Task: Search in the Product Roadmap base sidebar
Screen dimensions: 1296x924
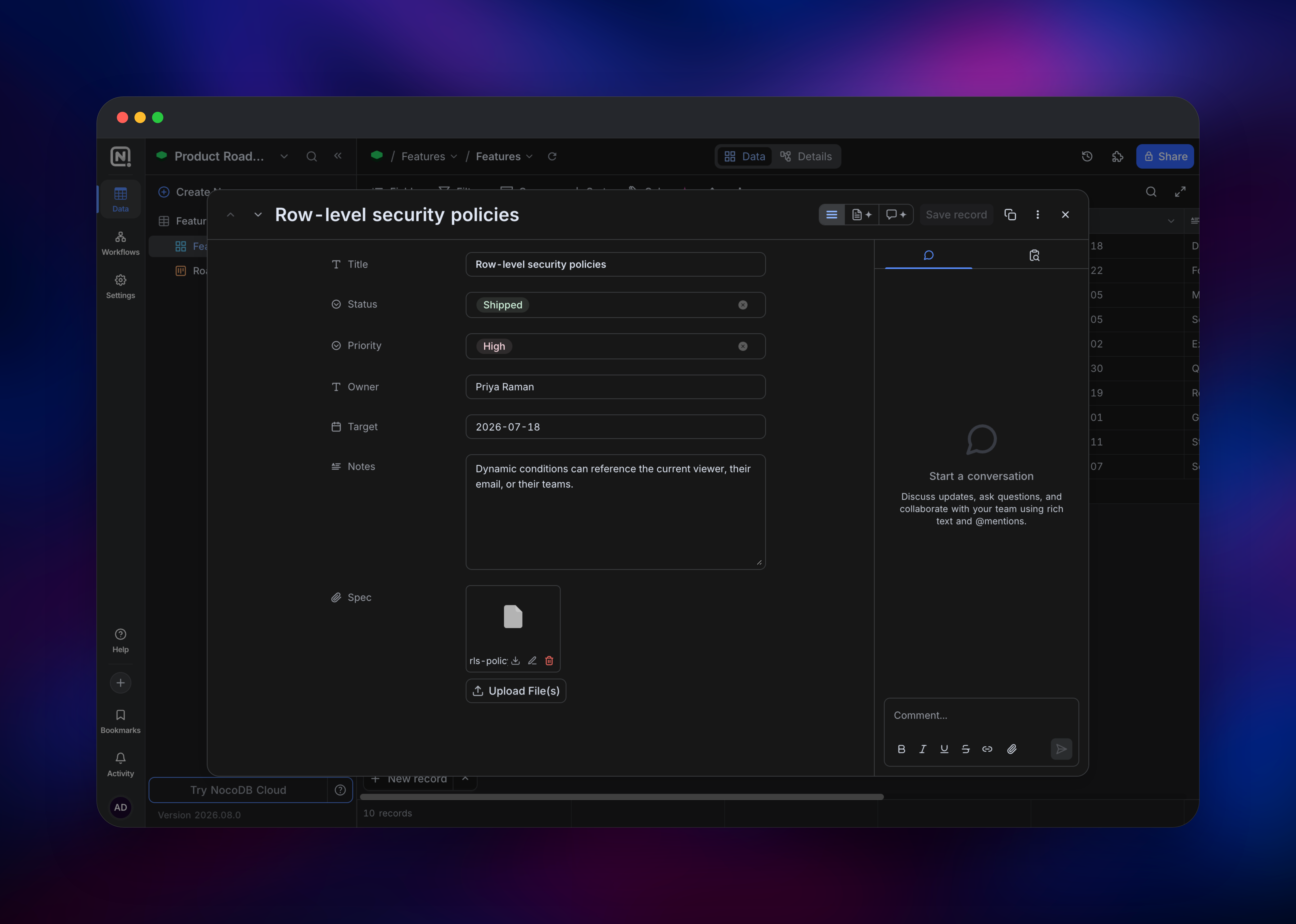Action: (311, 156)
